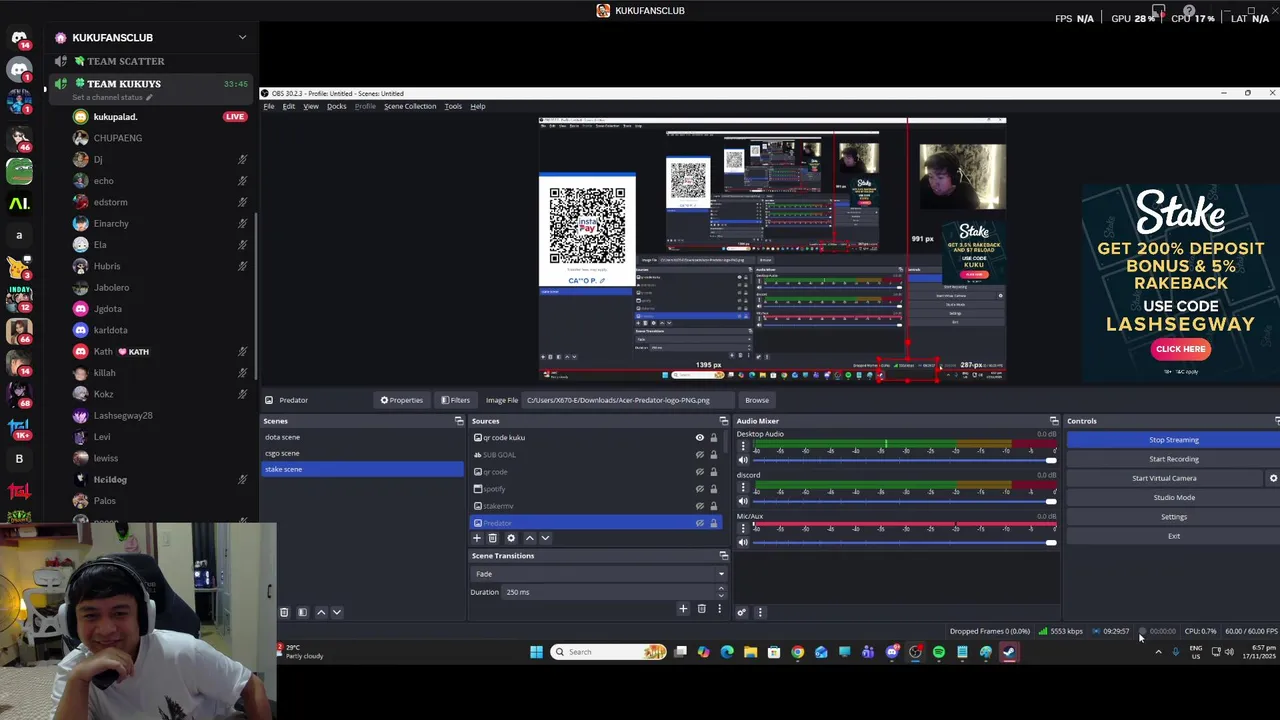Open the Fade transition dropdown
1280x720 pixels.
click(x=599, y=574)
